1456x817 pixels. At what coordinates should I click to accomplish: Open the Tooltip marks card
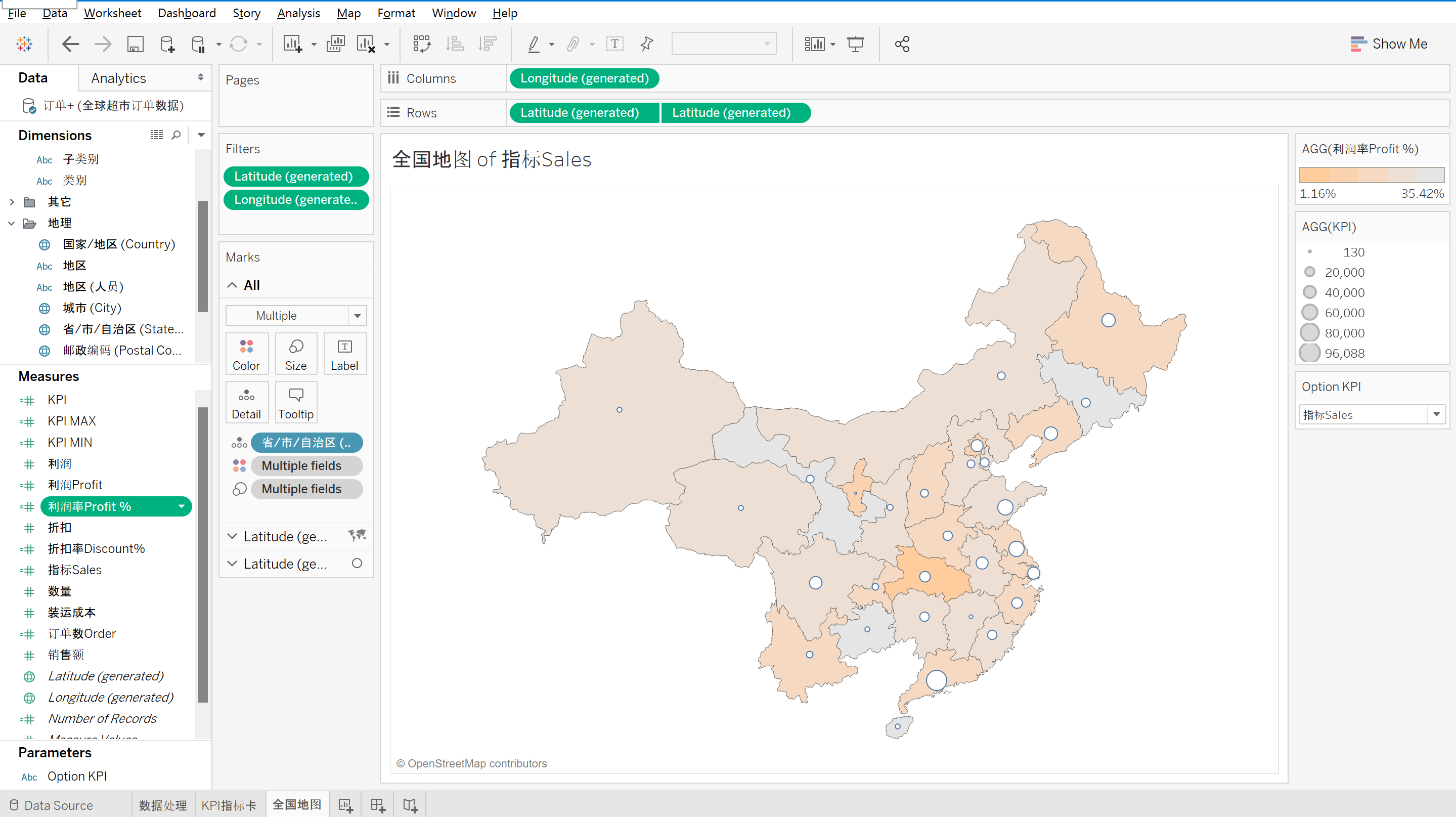[296, 403]
